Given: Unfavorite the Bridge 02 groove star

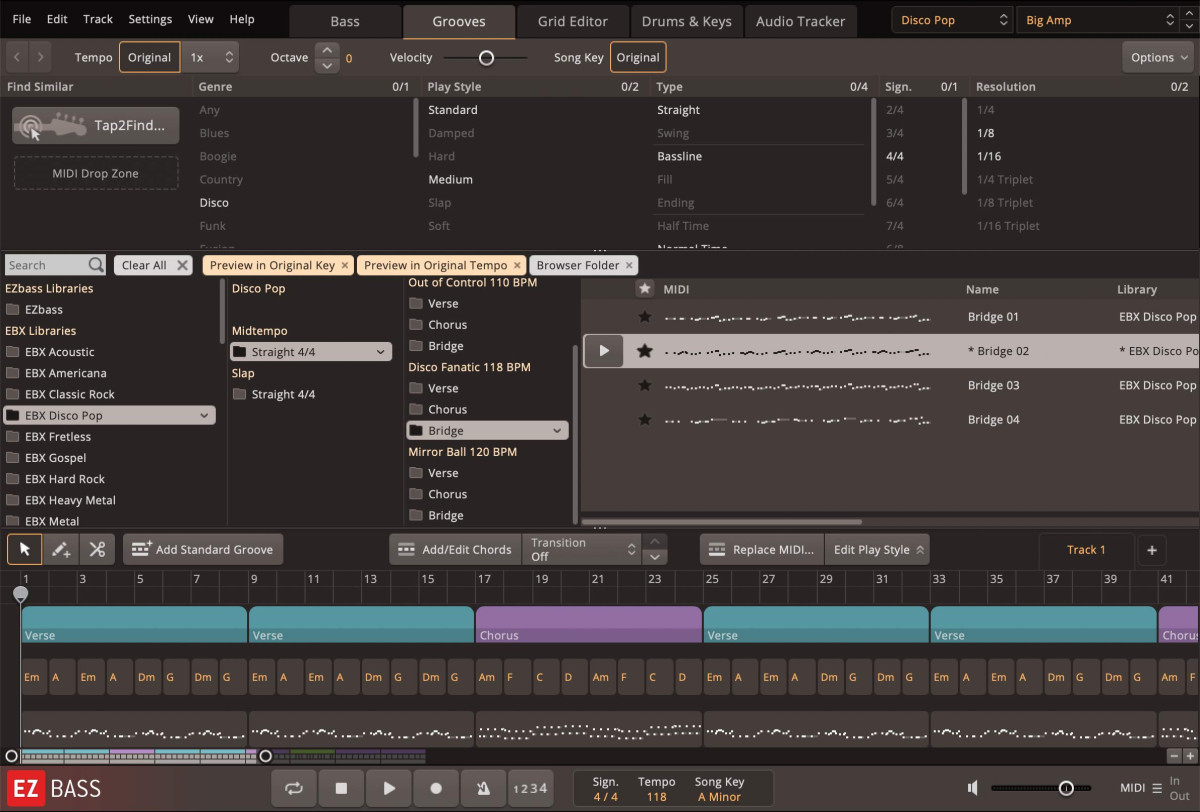Looking at the screenshot, I should 645,351.
